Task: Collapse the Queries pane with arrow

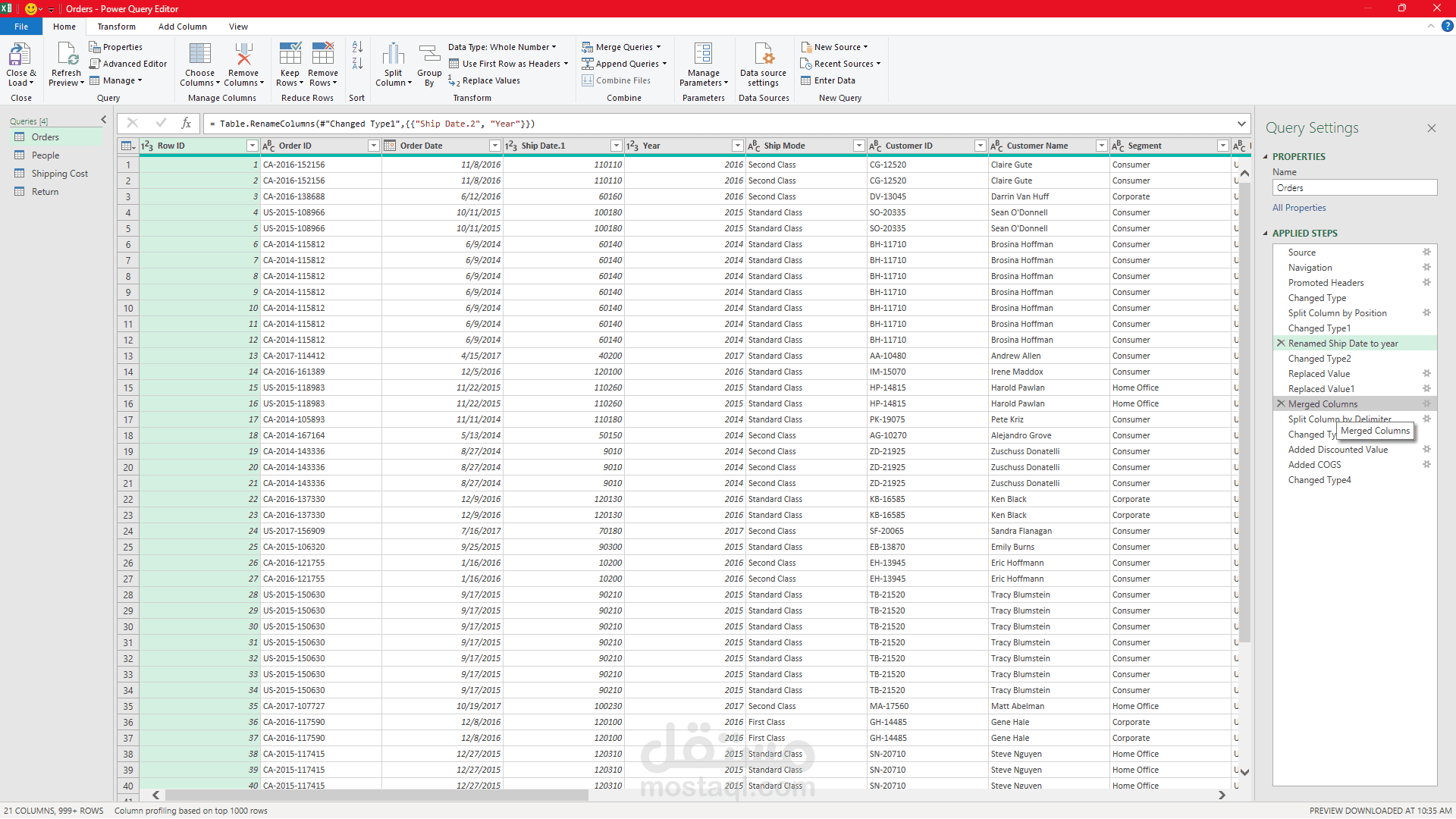Action: tap(104, 120)
